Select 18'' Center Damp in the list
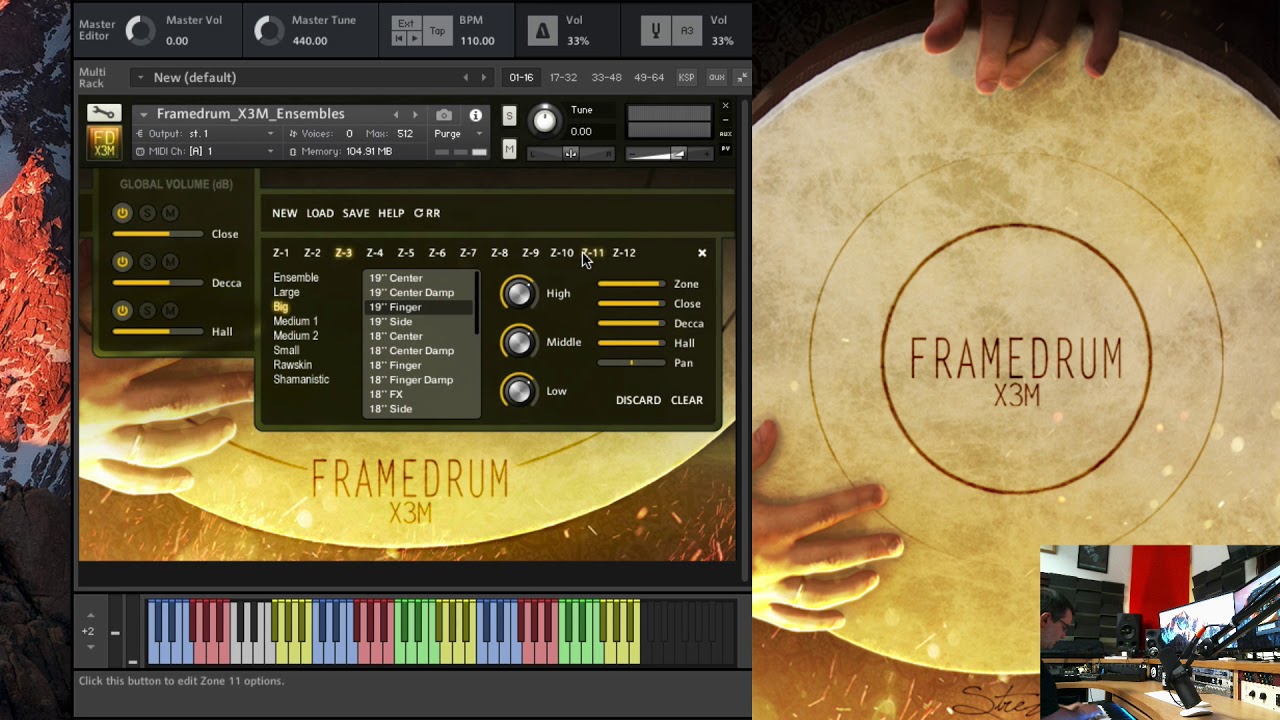 (411, 351)
